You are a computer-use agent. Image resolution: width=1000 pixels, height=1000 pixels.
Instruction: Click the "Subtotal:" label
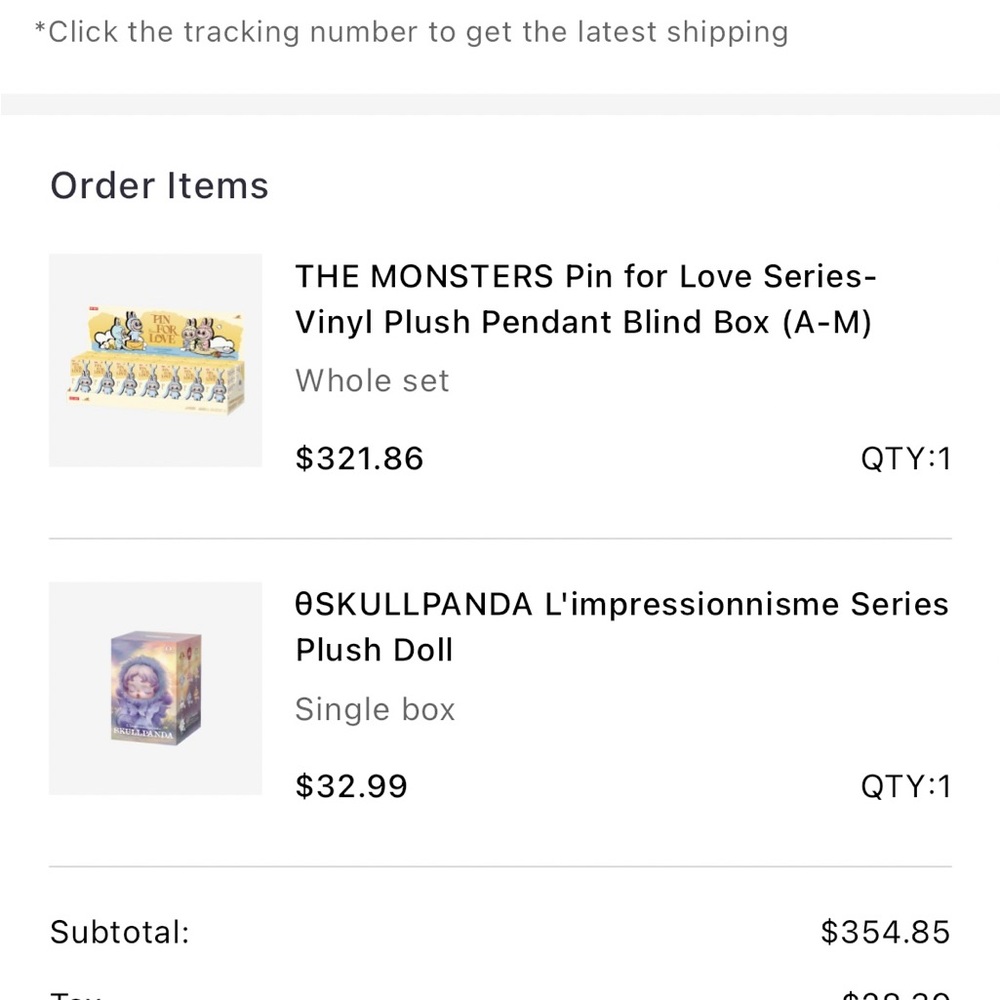click(x=120, y=933)
